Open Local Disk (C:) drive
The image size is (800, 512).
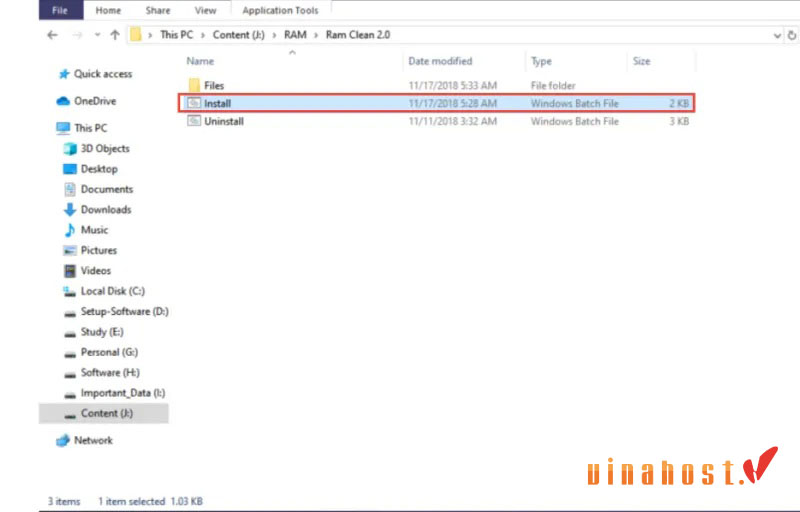pyautogui.click(x=112, y=291)
